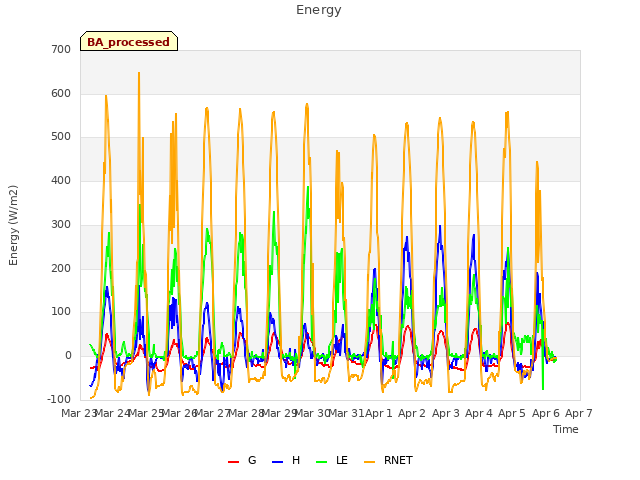Image resolution: width=640 pixels, height=480 pixels.
Task: Click the red G legend swatch
Action: [233, 462]
